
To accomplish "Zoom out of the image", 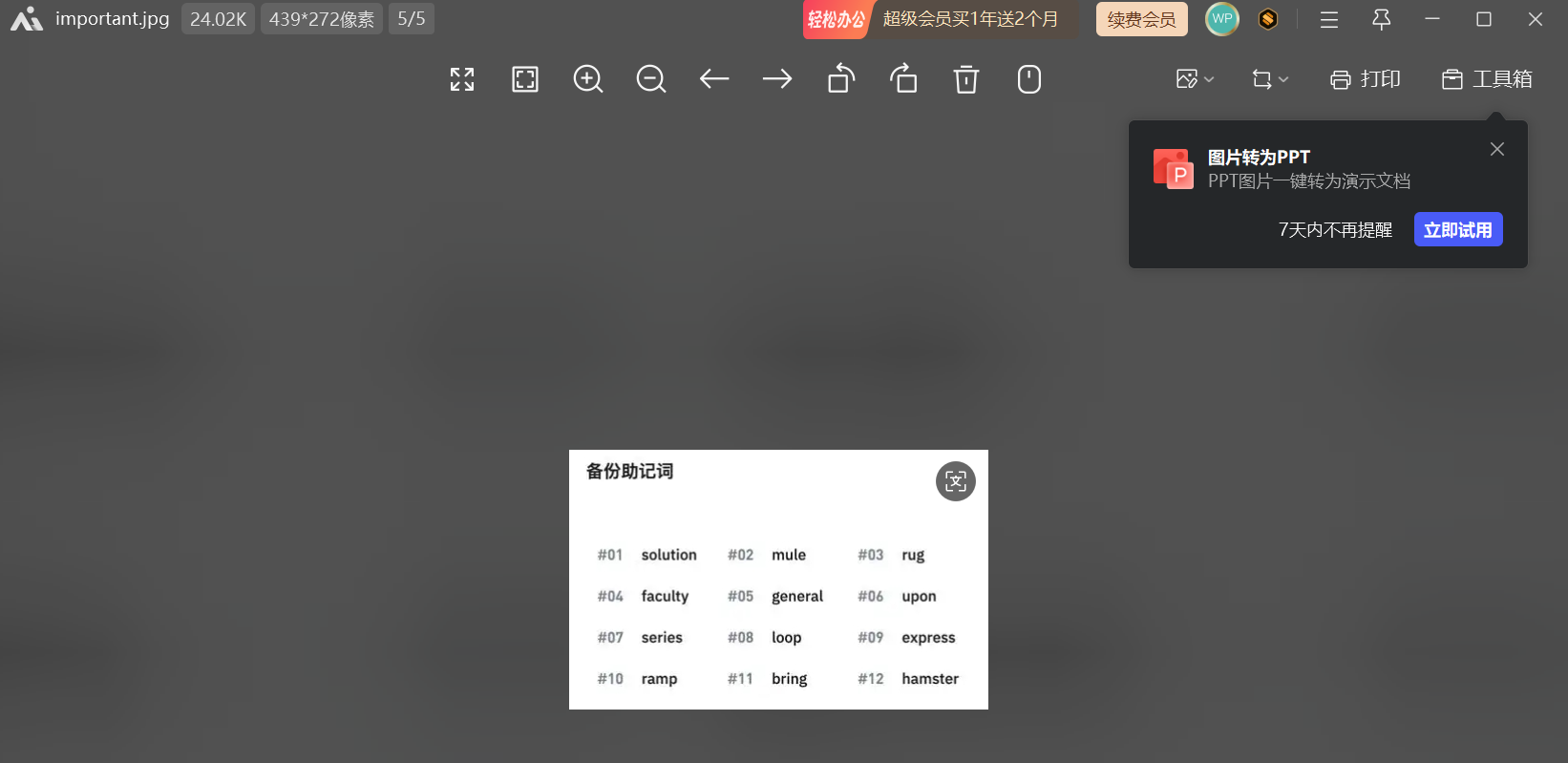I will click(651, 79).
